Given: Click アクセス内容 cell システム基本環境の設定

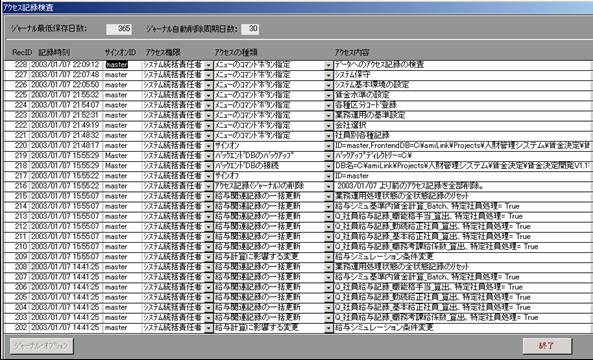Looking at the screenshot, I should [x=463, y=85].
